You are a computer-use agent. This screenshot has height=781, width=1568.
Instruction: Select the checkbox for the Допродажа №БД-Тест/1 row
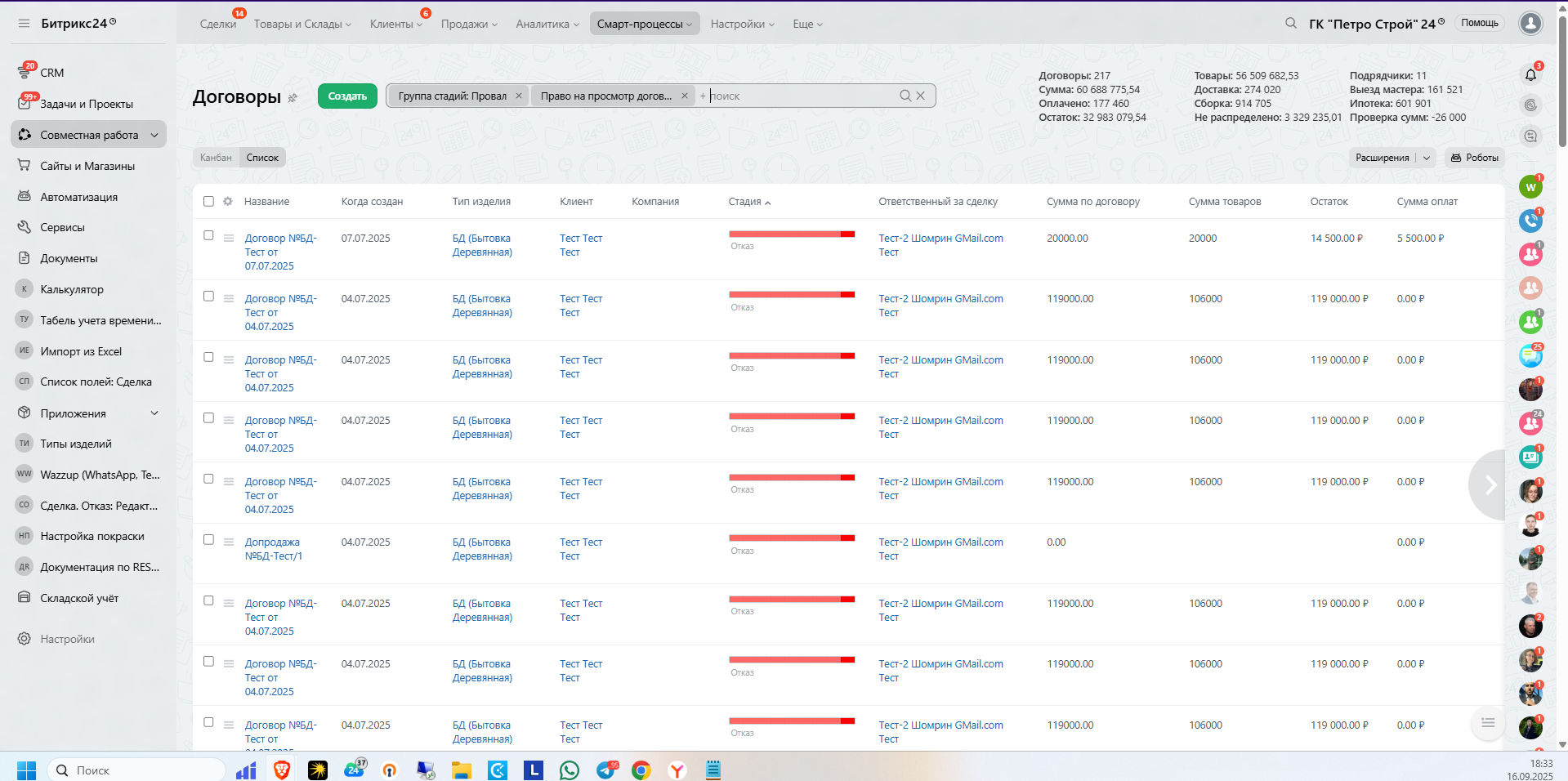pyautogui.click(x=208, y=540)
